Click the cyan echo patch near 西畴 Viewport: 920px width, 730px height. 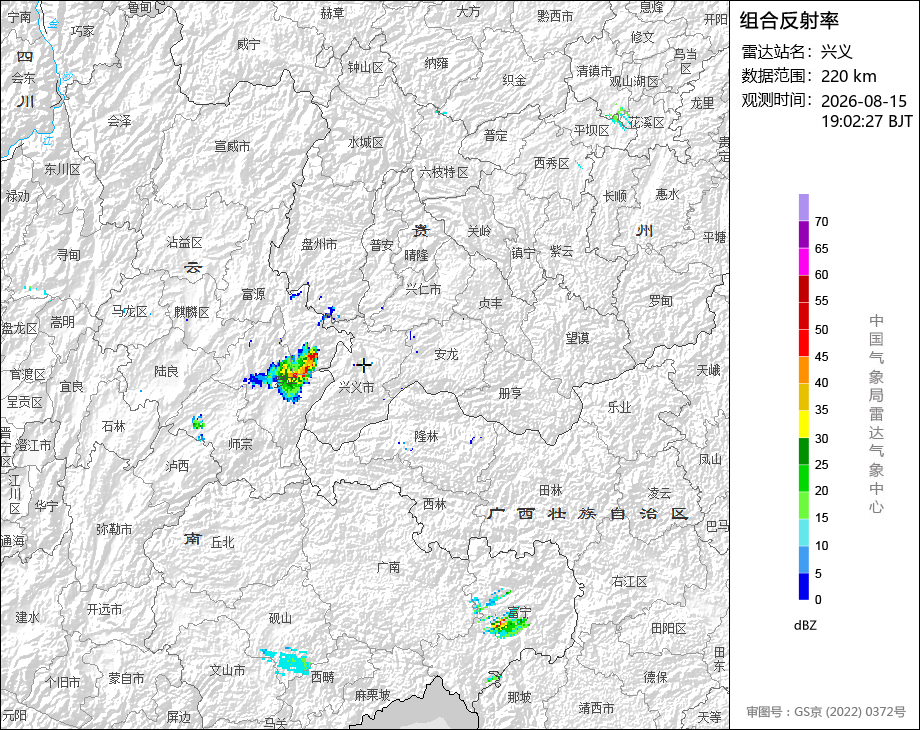(287, 662)
